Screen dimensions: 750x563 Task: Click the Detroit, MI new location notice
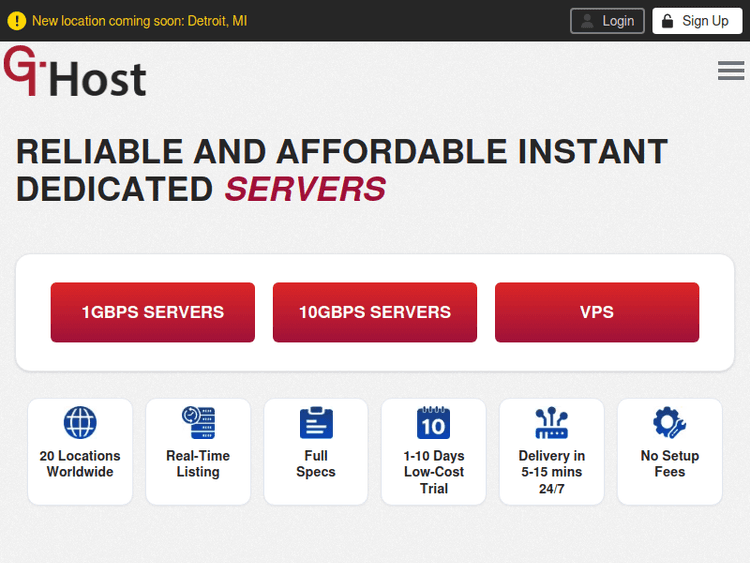point(140,21)
